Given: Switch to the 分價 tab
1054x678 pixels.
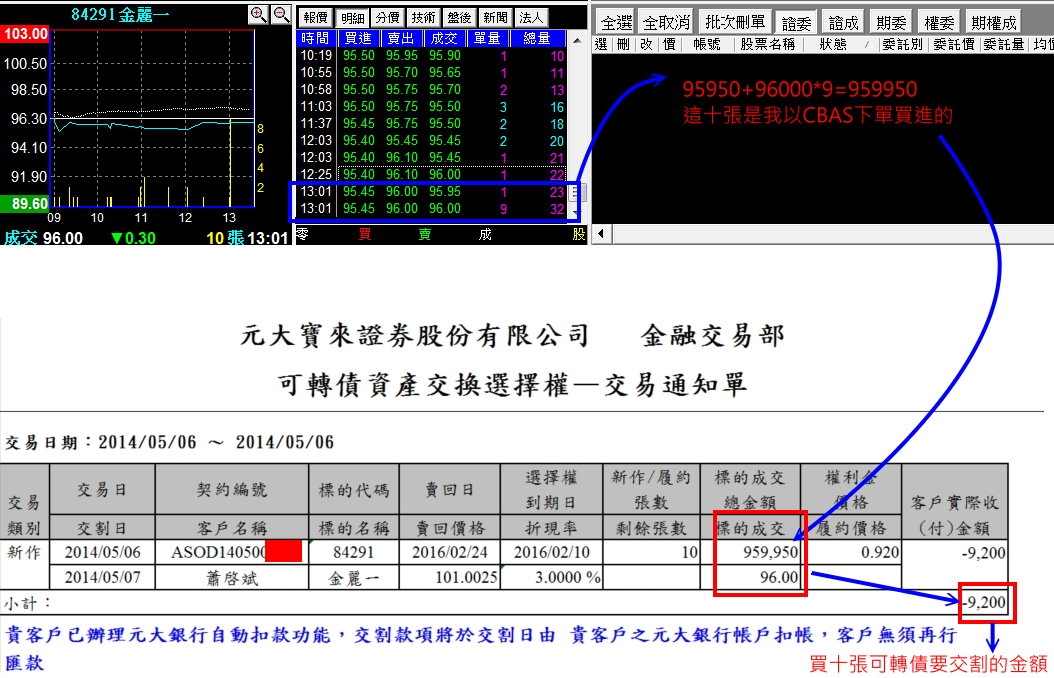Looking at the screenshot, I should tap(388, 17).
